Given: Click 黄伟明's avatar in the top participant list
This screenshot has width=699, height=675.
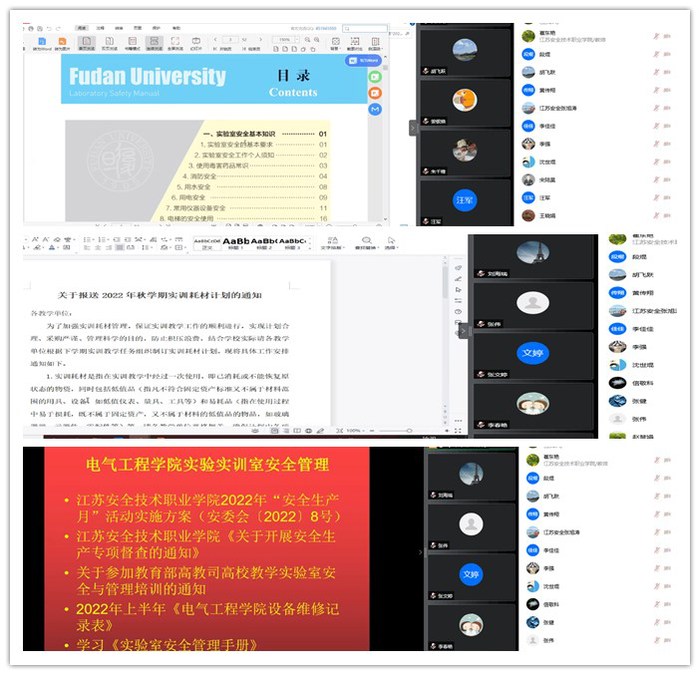Looking at the screenshot, I should (x=529, y=90).
